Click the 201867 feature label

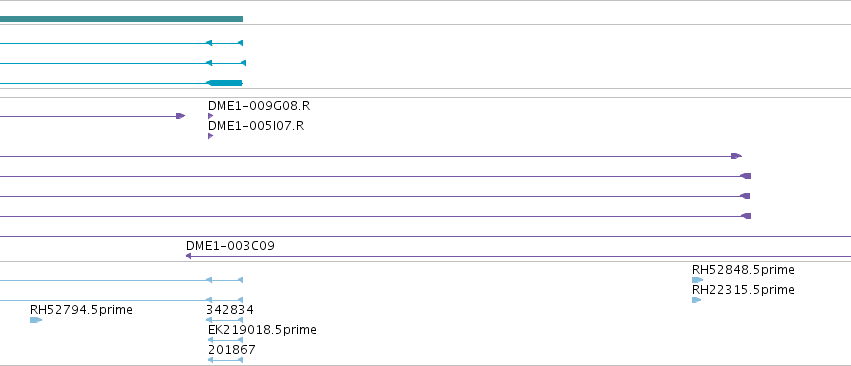(231, 350)
